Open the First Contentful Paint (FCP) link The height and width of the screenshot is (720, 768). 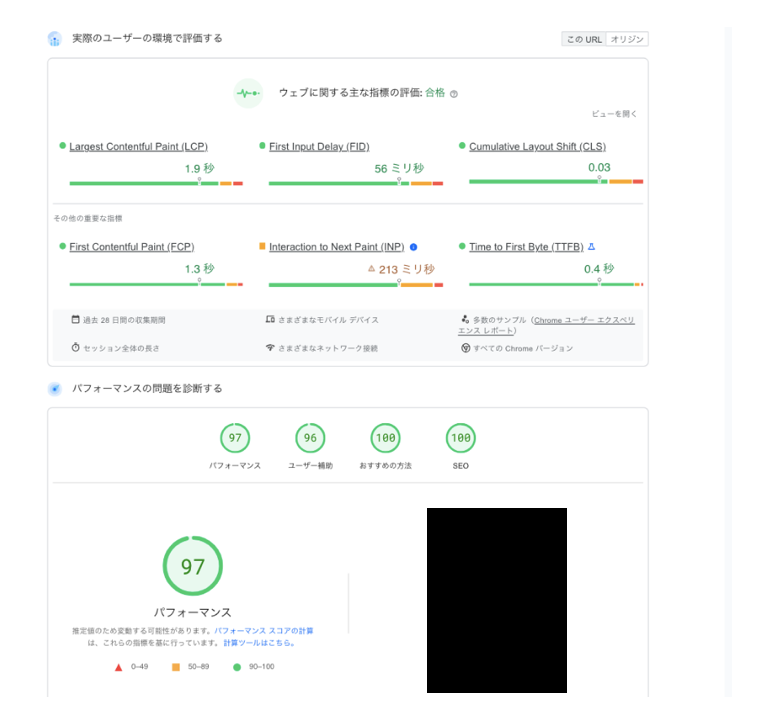pyautogui.click(x=132, y=247)
